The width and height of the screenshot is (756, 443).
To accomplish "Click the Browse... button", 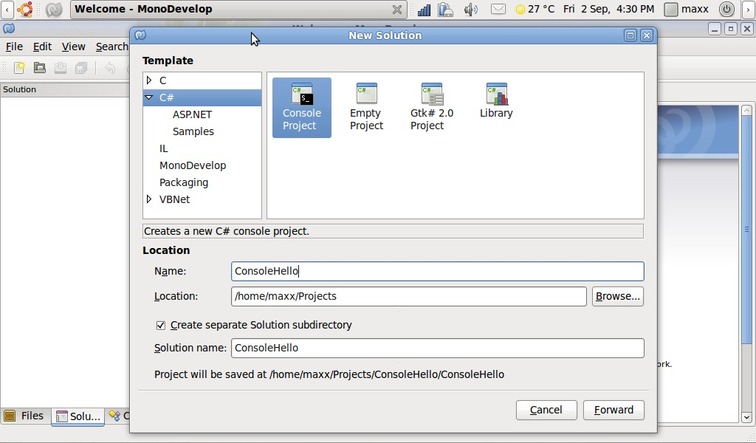I will [618, 296].
